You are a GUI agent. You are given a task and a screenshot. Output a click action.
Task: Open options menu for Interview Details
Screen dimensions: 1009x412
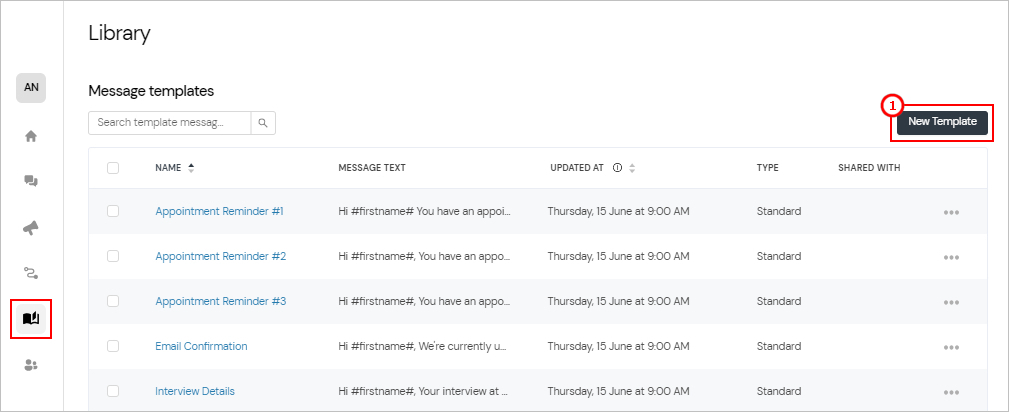(951, 392)
